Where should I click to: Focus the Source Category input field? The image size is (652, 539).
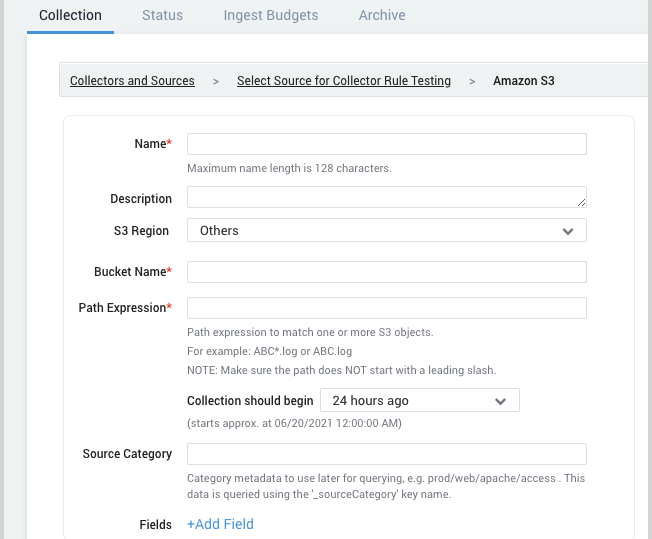[x=387, y=454]
